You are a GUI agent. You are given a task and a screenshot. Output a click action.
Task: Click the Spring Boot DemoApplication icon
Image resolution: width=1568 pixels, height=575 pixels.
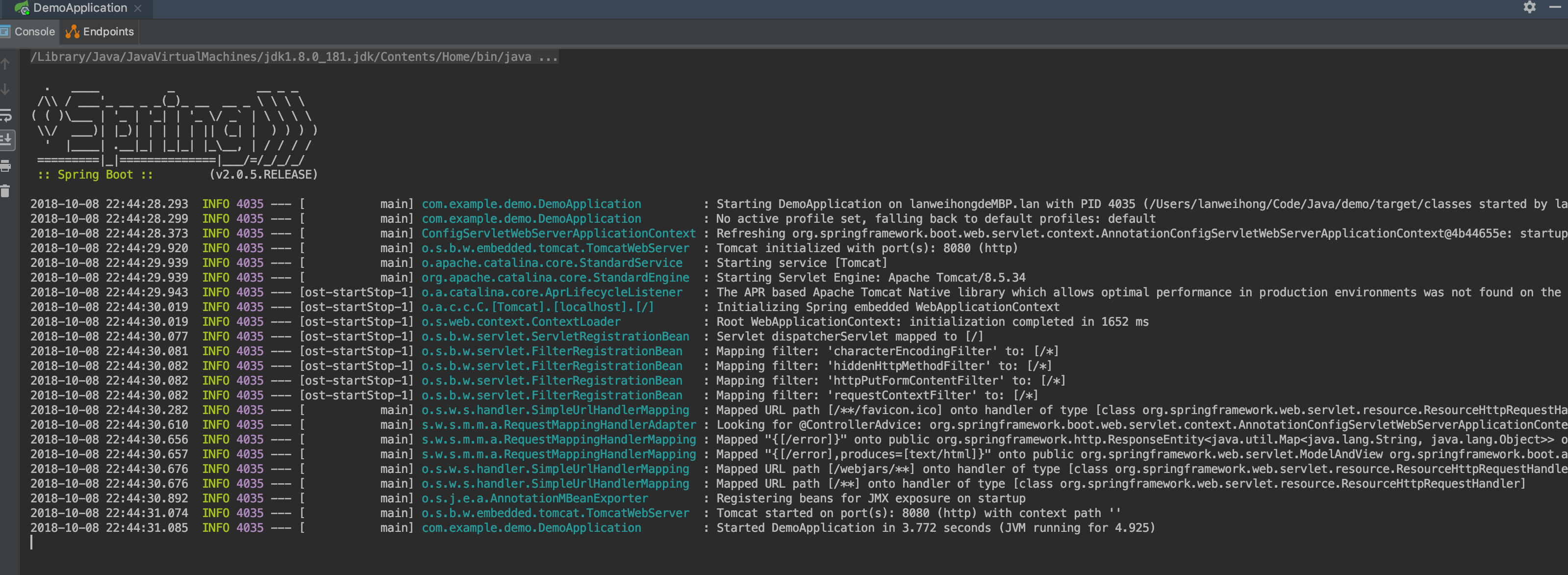coord(21,8)
